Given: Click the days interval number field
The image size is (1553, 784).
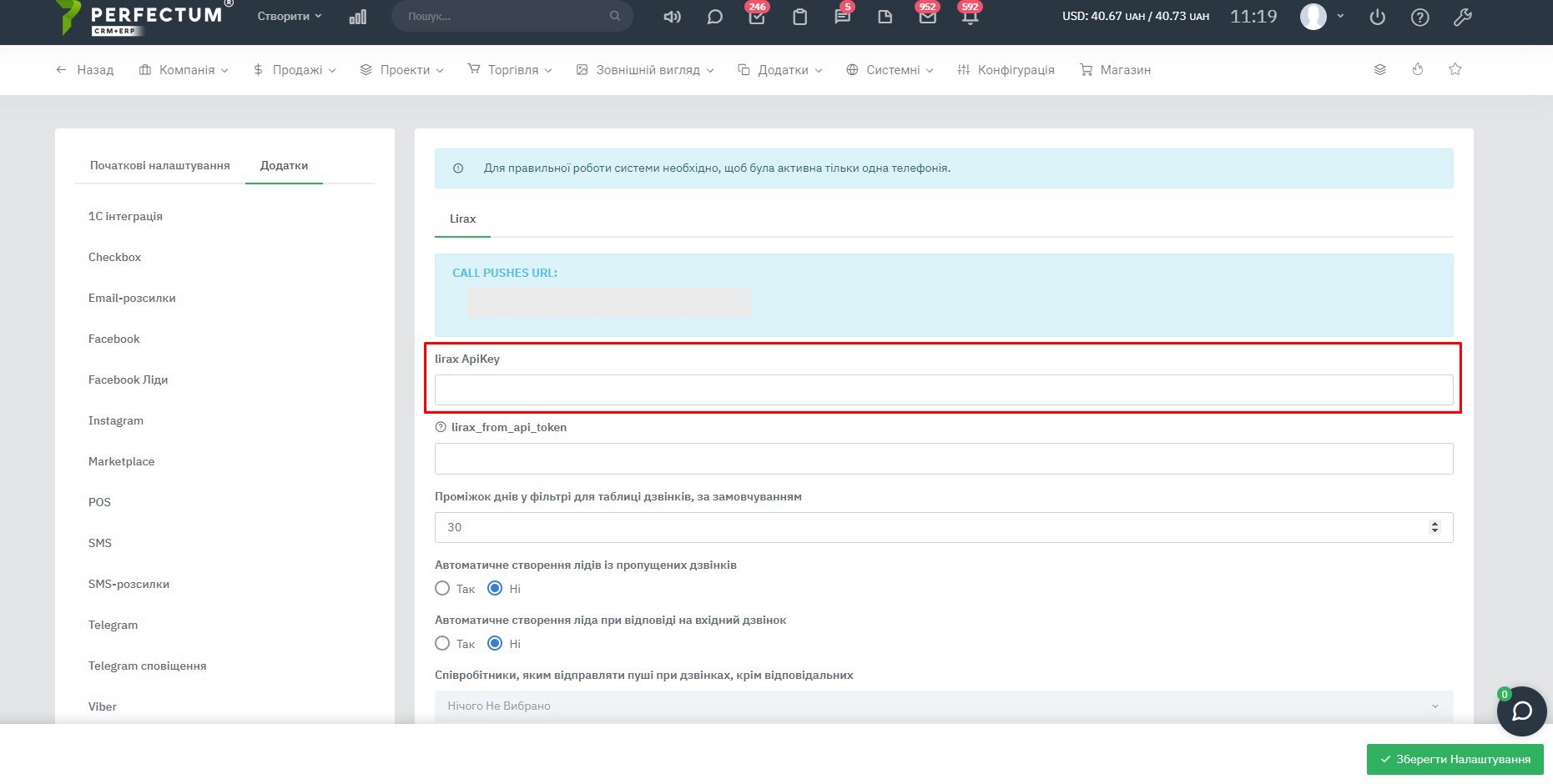Looking at the screenshot, I should click(x=944, y=527).
